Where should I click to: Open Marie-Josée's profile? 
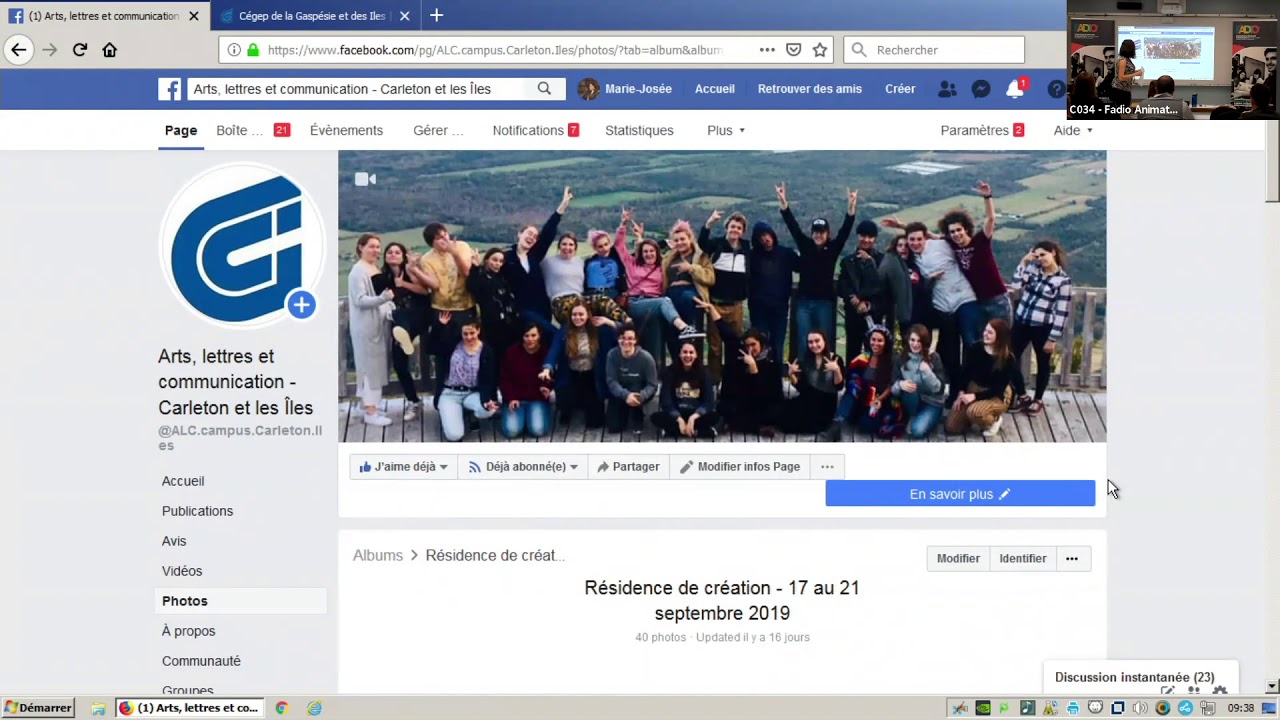625,89
